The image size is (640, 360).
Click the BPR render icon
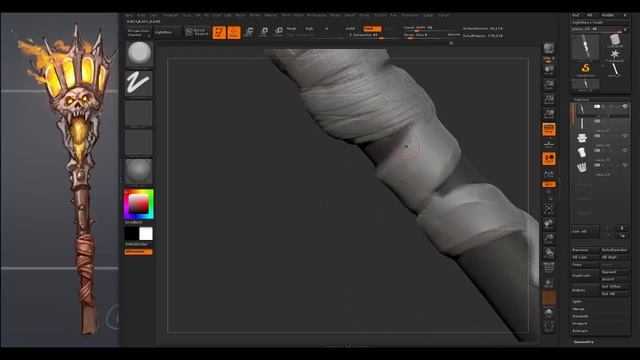pos(549,49)
